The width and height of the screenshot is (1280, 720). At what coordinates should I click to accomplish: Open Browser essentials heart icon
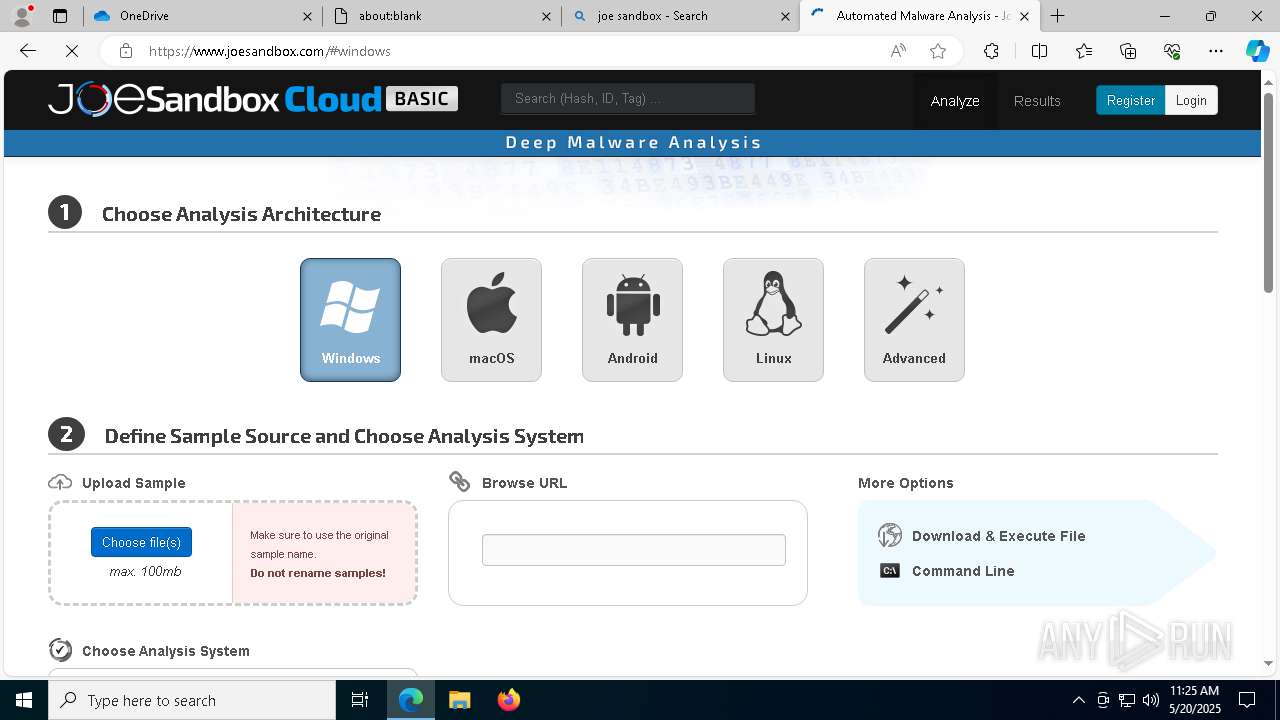click(1172, 51)
